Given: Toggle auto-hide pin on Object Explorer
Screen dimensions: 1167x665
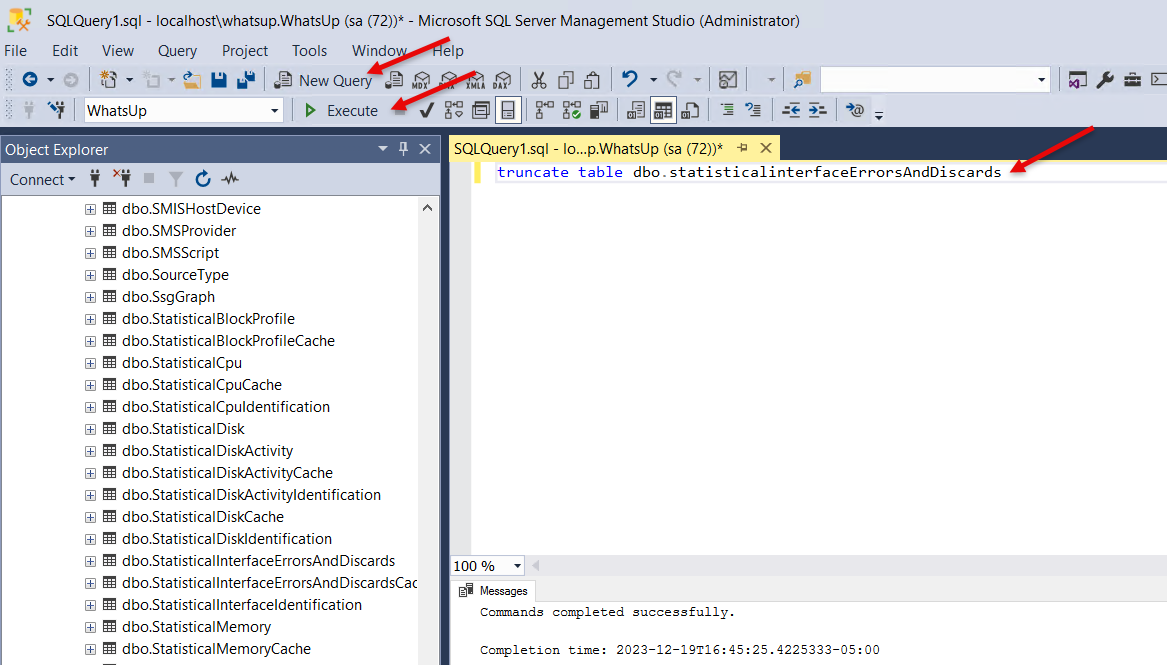Looking at the screenshot, I should [x=404, y=149].
